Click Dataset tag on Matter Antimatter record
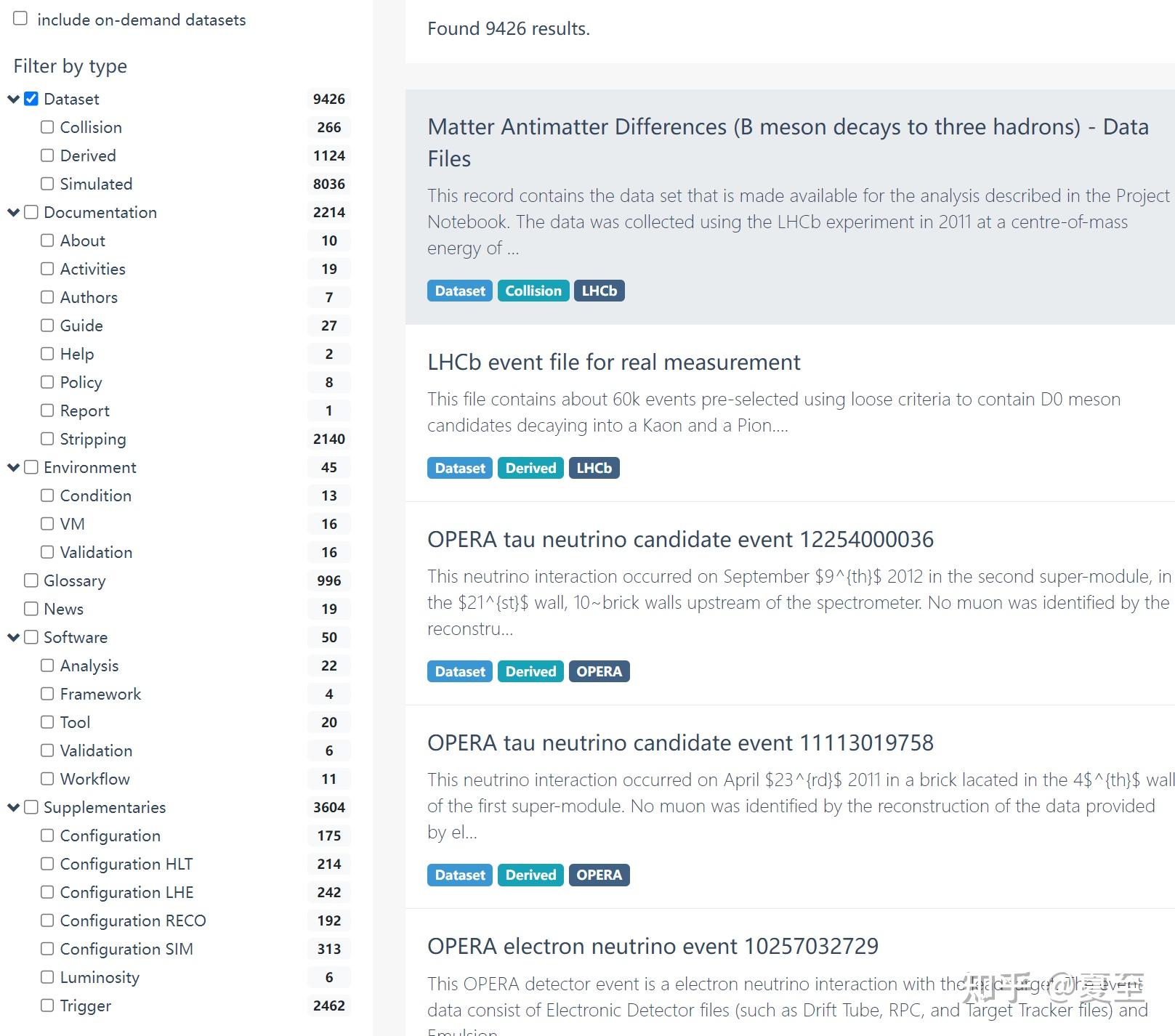 pyautogui.click(x=460, y=291)
